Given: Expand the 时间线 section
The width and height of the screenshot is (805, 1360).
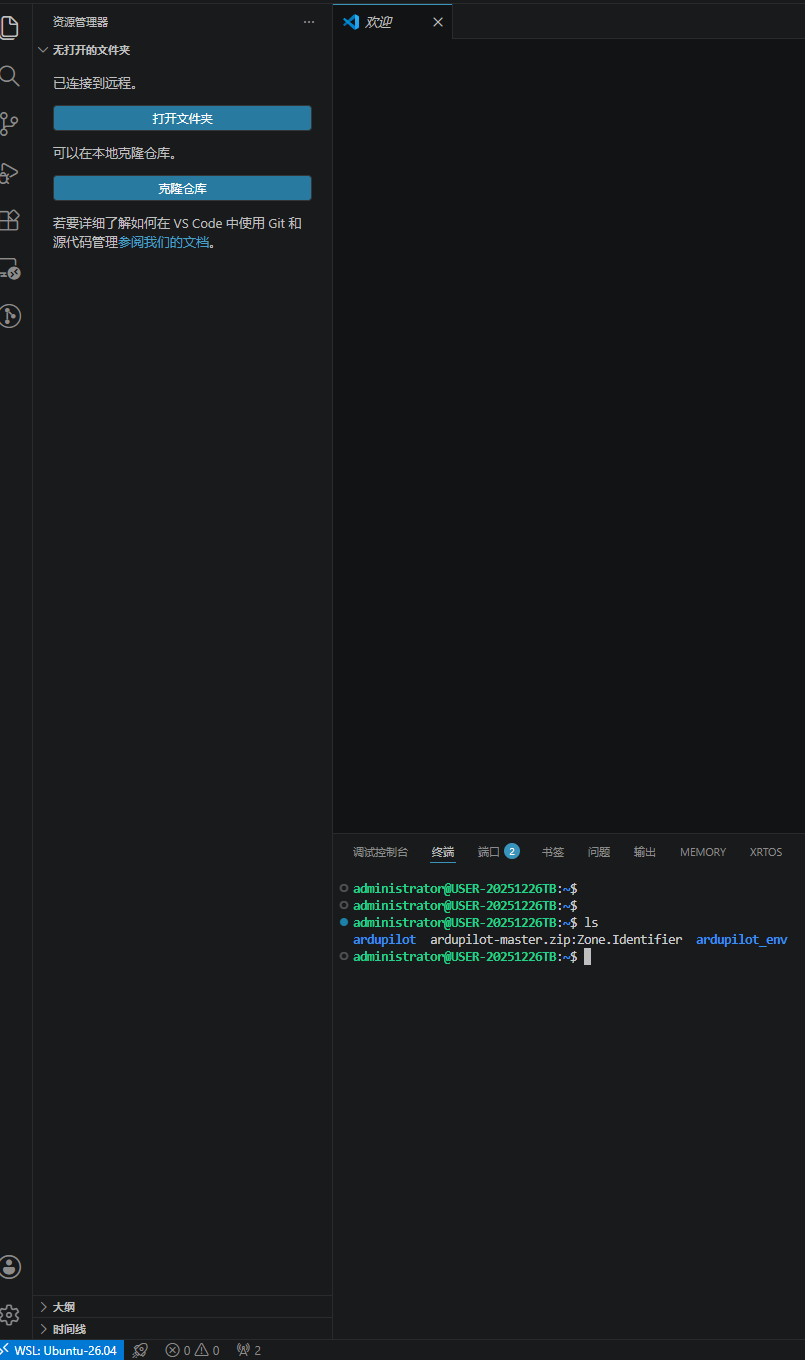Looking at the screenshot, I should pos(43,1329).
